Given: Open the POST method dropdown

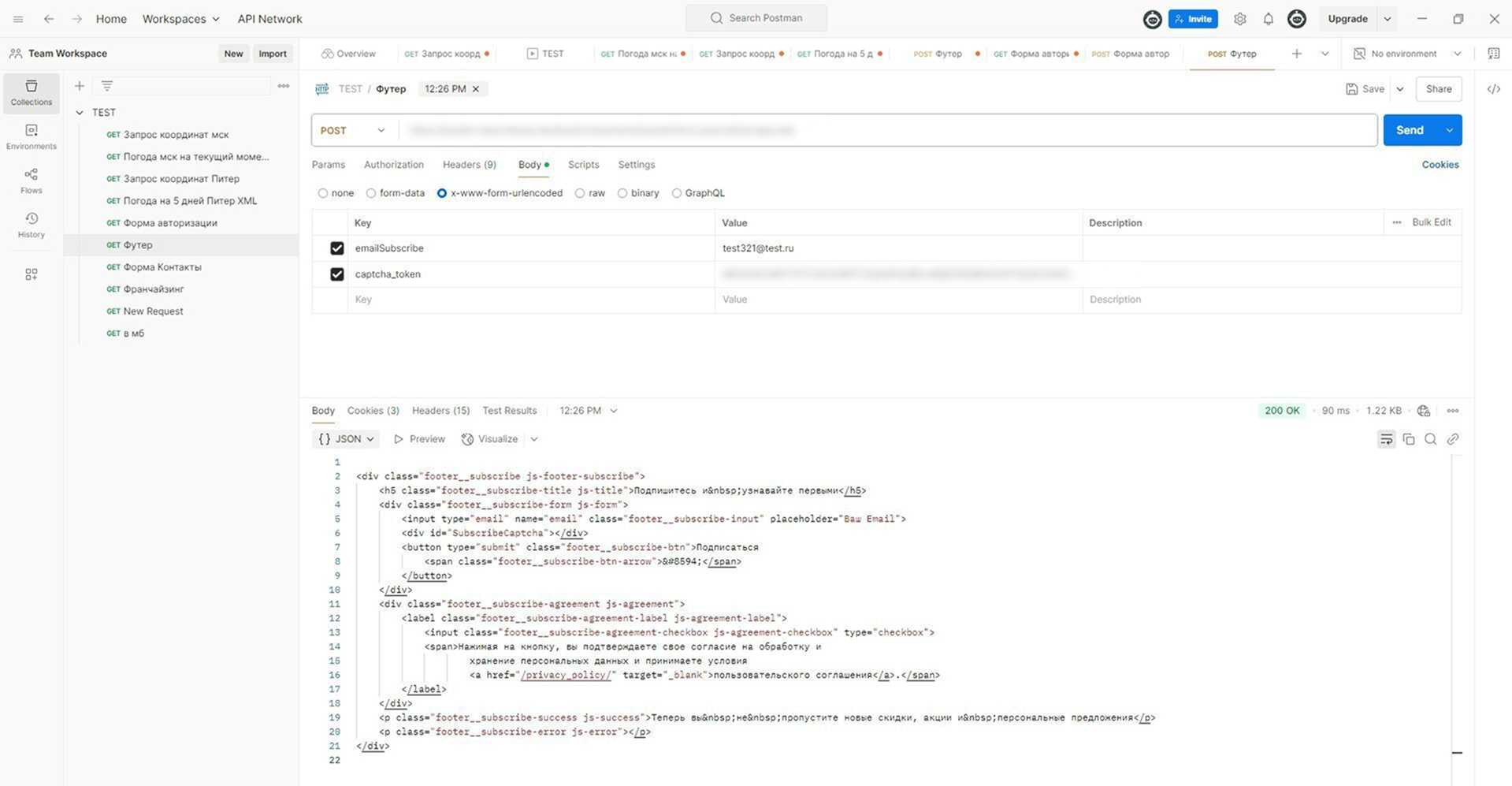Looking at the screenshot, I should pyautogui.click(x=353, y=130).
